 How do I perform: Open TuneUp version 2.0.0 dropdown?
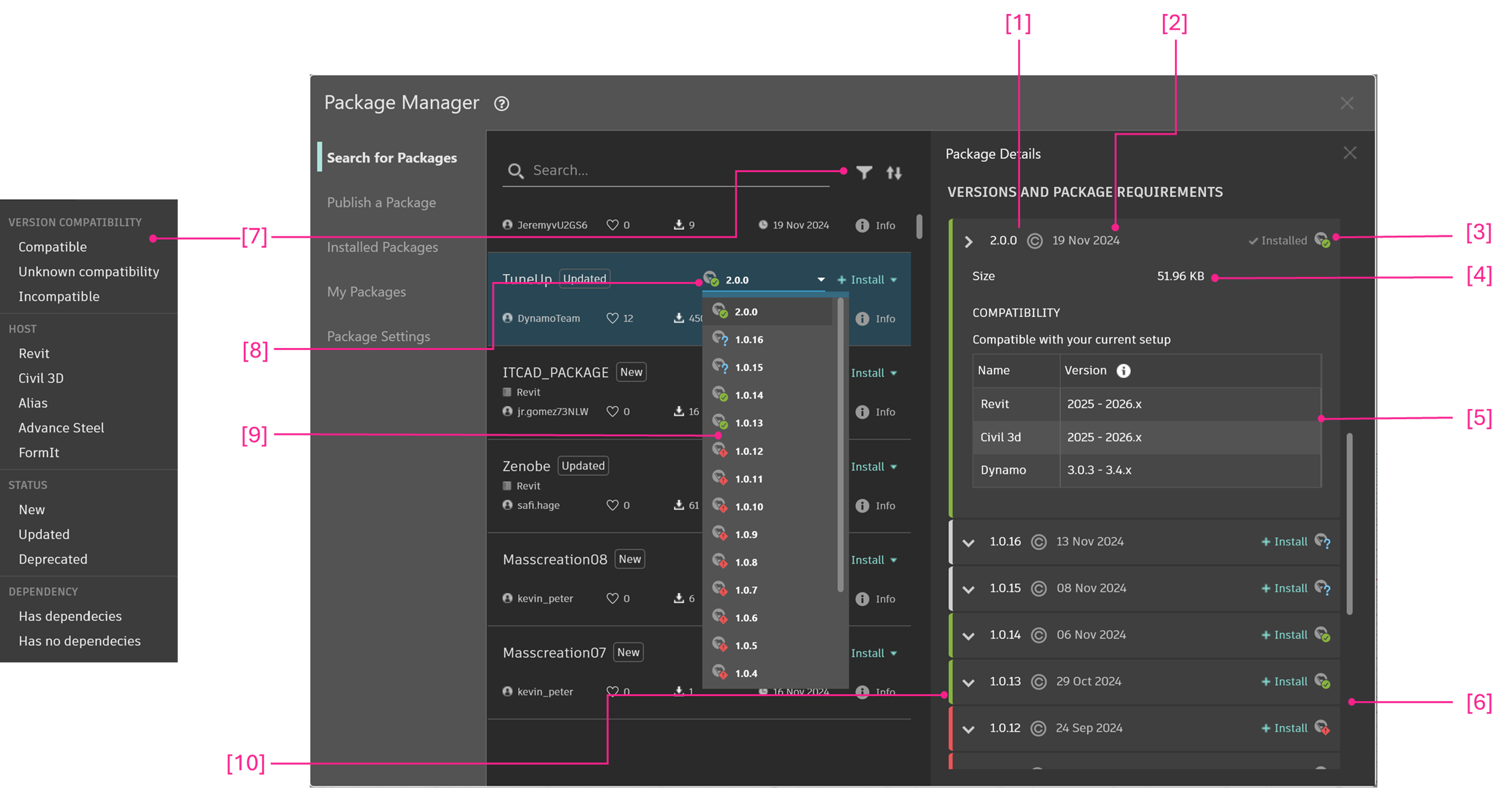[x=821, y=279]
